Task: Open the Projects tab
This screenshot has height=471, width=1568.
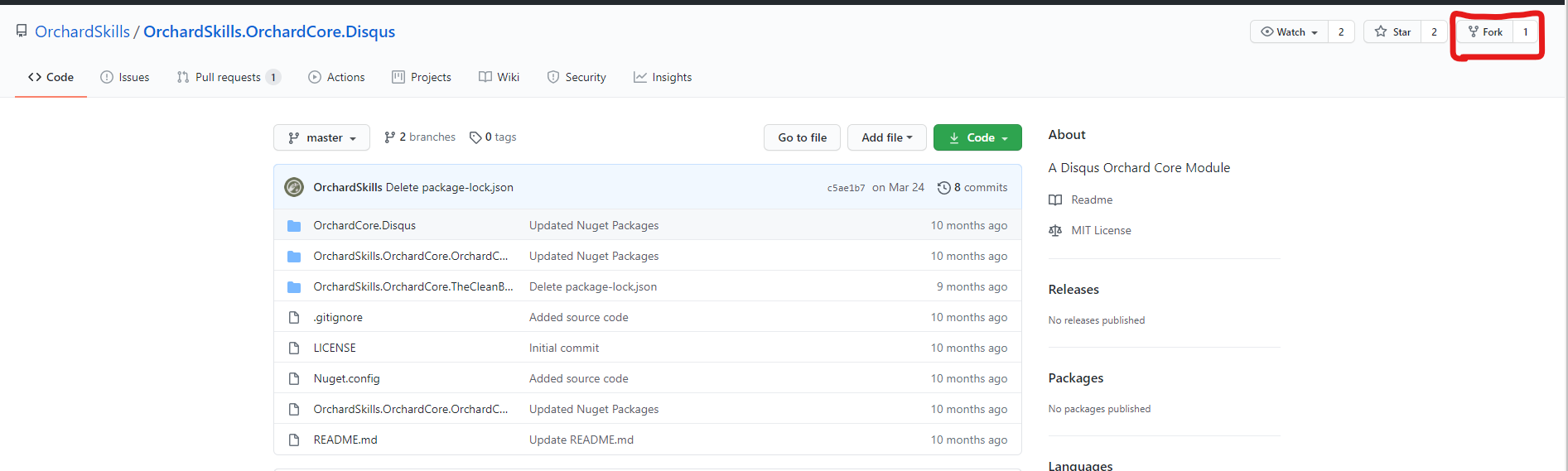Action: [422, 77]
